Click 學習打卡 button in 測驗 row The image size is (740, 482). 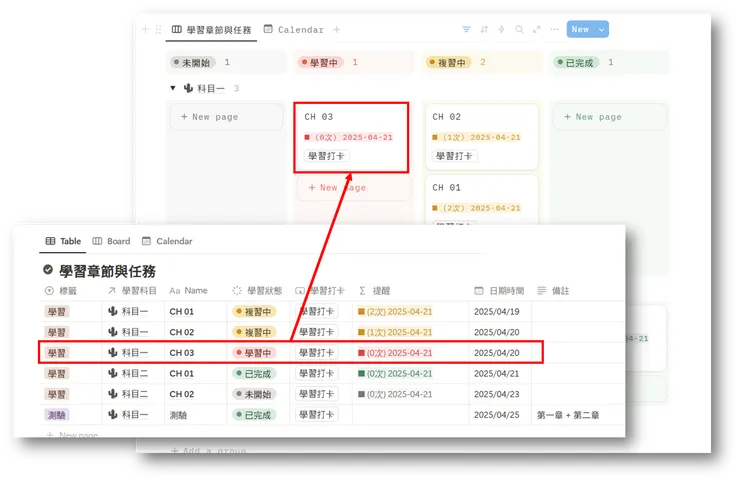pyautogui.click(x=316, y=415)
